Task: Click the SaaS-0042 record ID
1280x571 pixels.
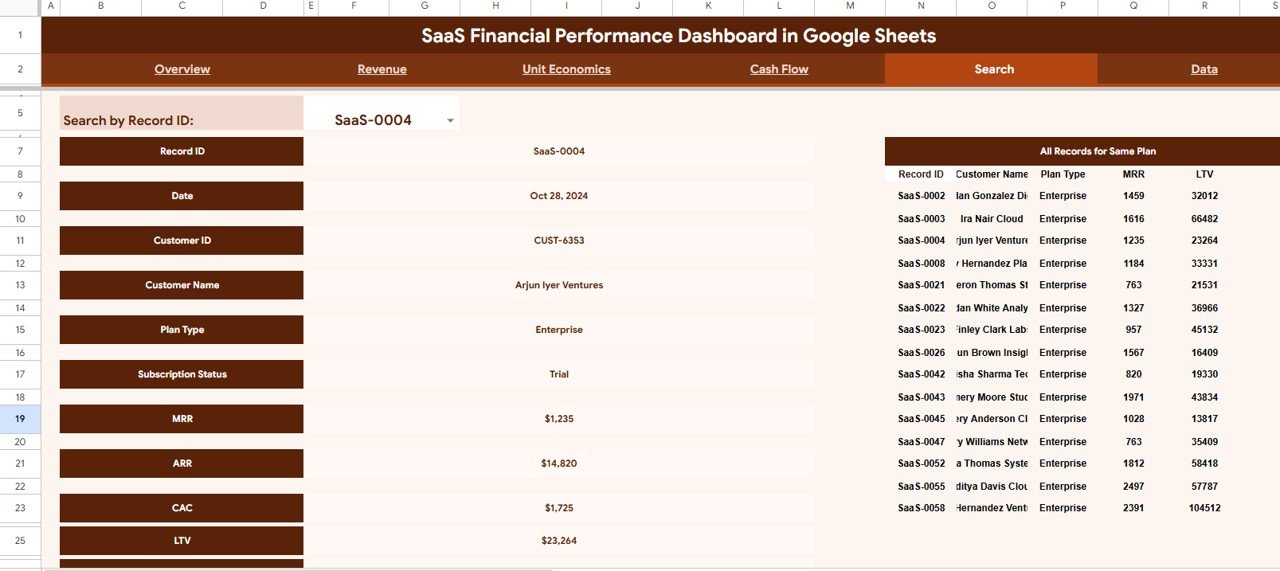Action: point(921,374)
